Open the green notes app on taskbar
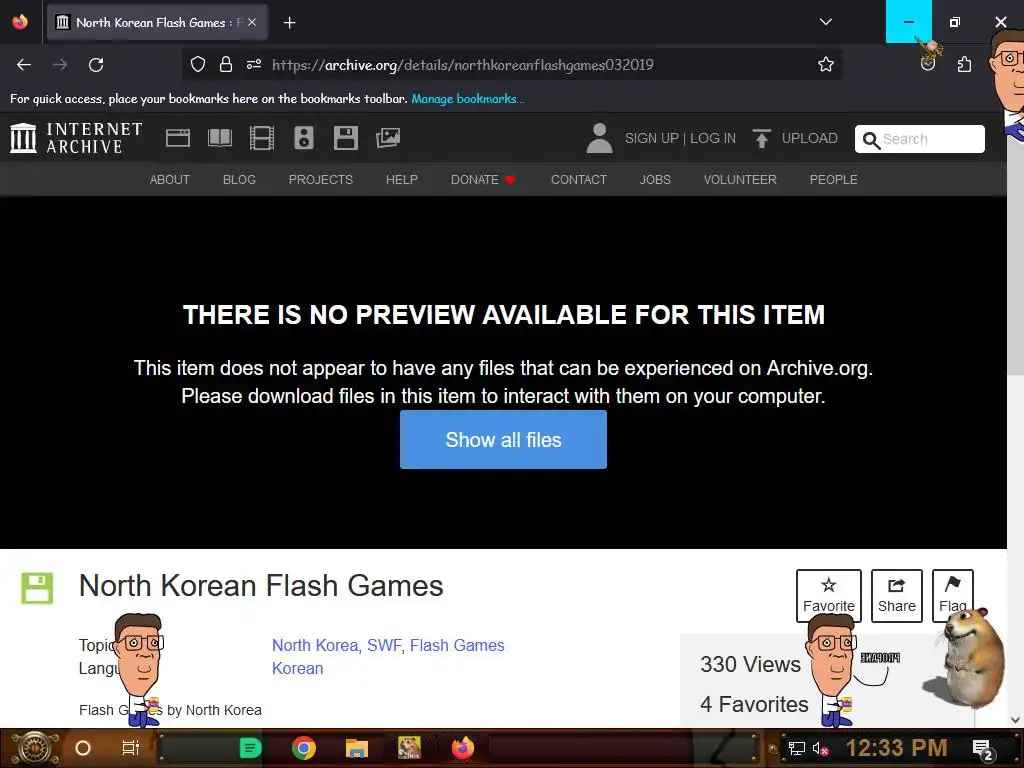1024x768 pixels. (x=250, y=748)
